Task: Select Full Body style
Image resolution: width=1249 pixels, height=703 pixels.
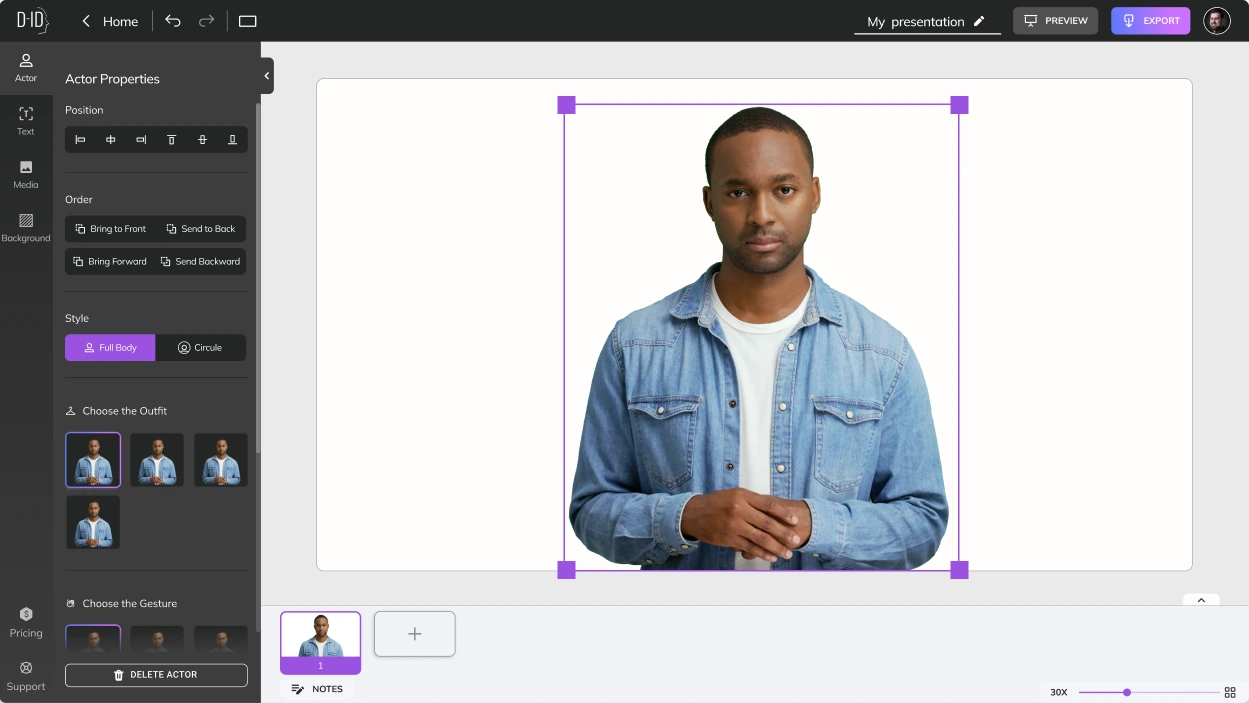Action: pyautogui.click(x=110, y=348)
